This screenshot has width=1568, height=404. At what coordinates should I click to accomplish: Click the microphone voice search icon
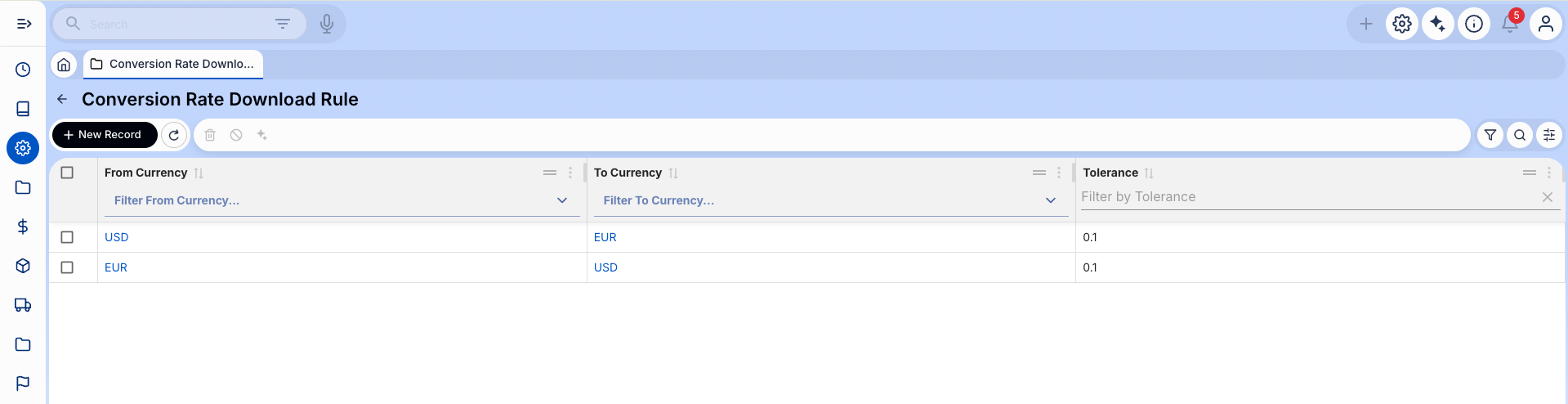coord(327,24)
